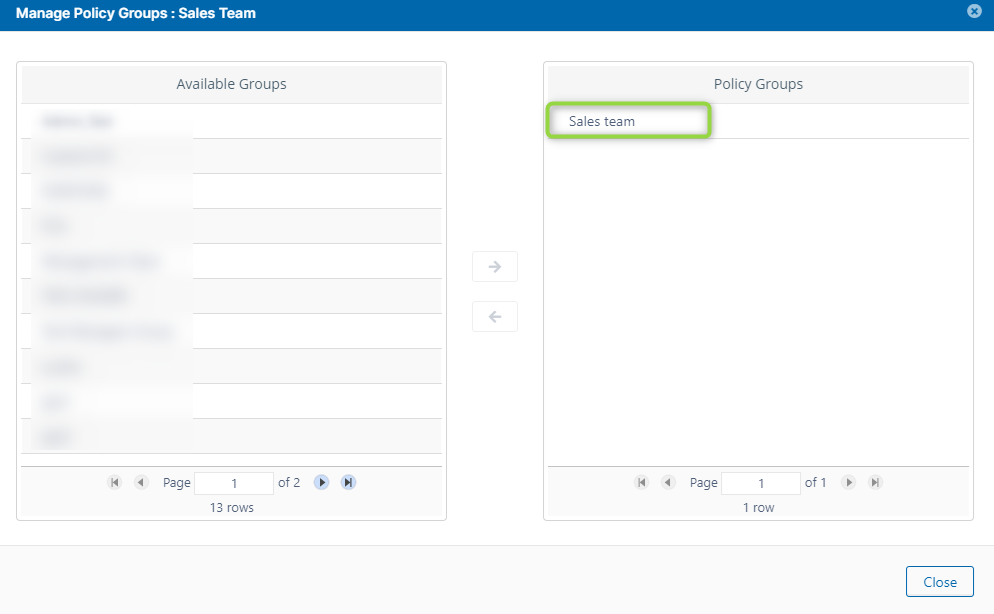Click the Available Groups page number field
The image size is (994, 614).
[234, 483]
